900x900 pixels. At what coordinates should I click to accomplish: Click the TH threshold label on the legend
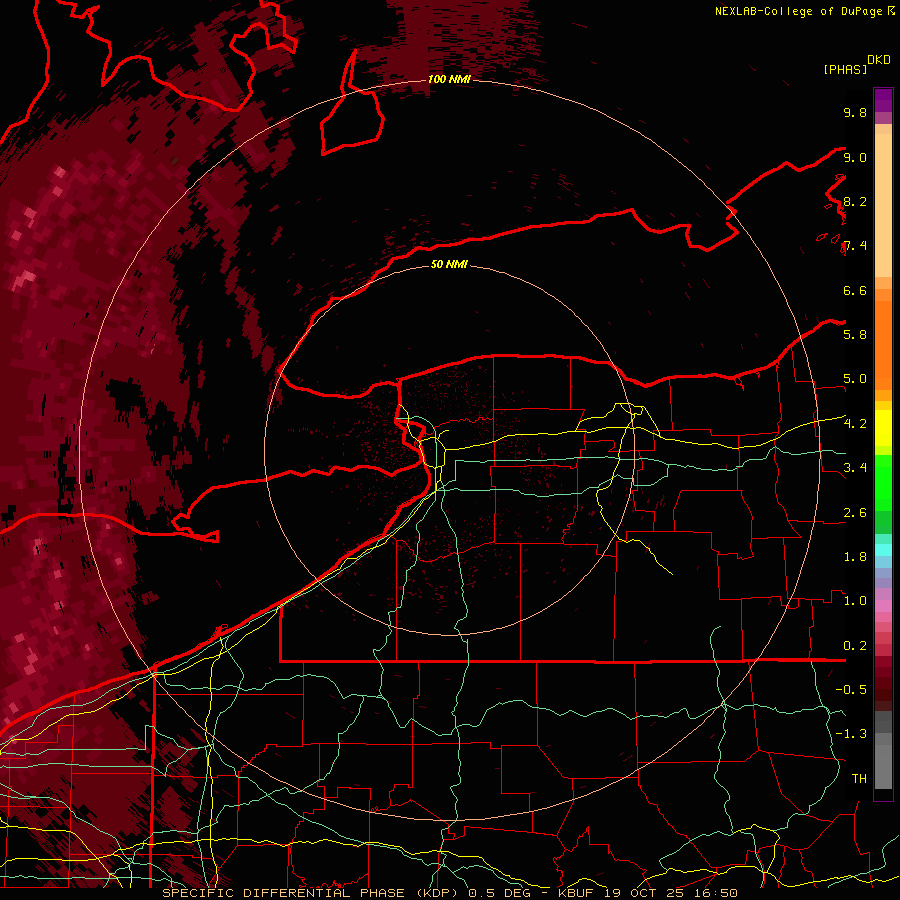859,779
